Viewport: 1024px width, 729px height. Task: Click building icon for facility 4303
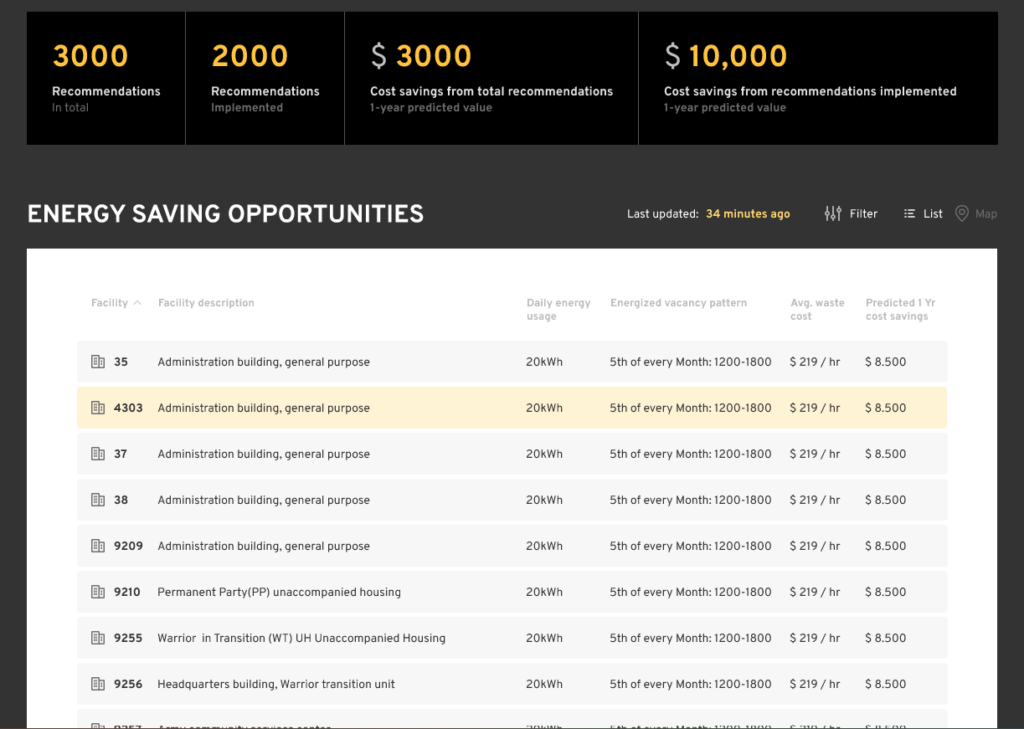point(98,408)
